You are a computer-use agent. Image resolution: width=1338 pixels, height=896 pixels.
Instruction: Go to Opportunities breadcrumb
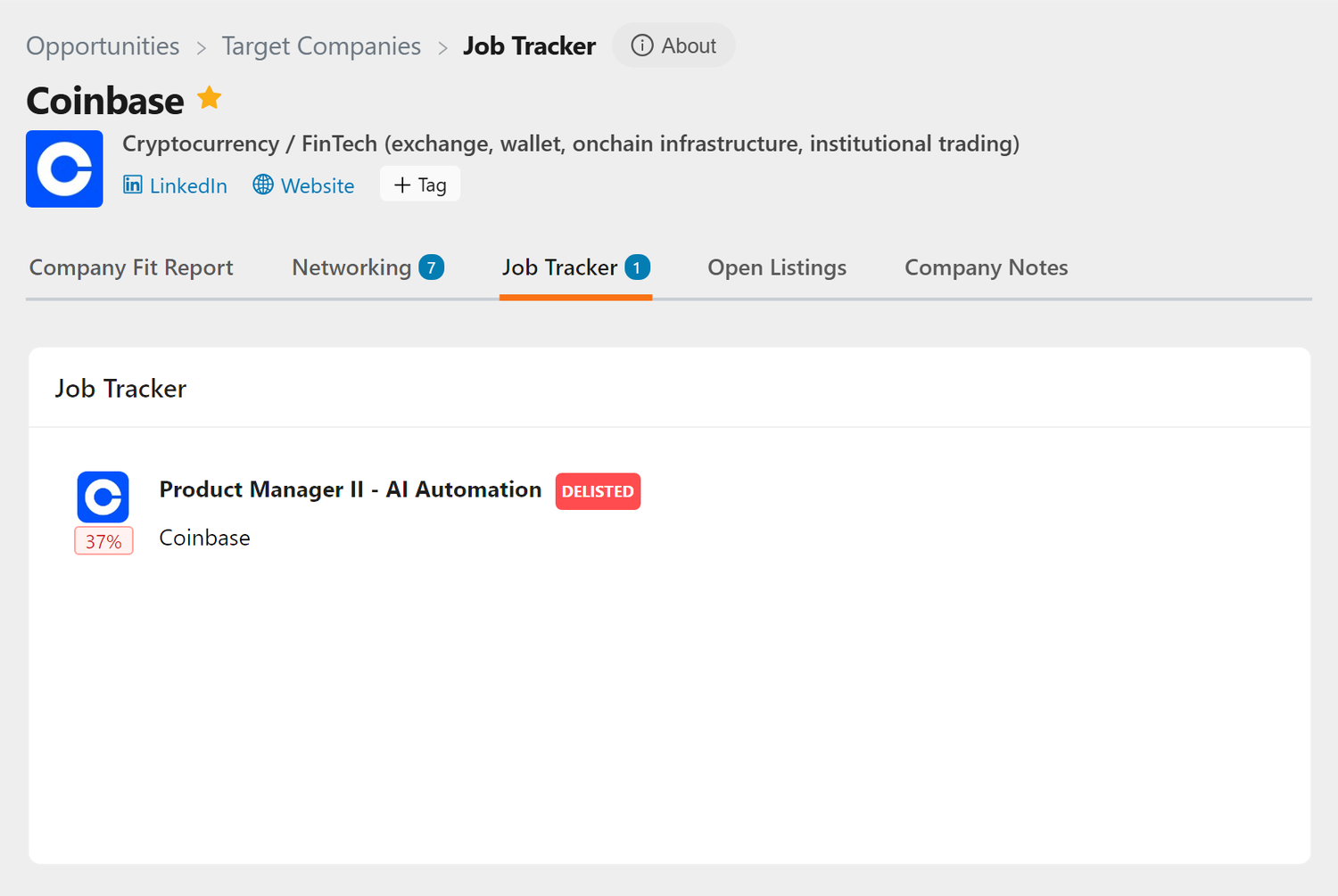103,46
